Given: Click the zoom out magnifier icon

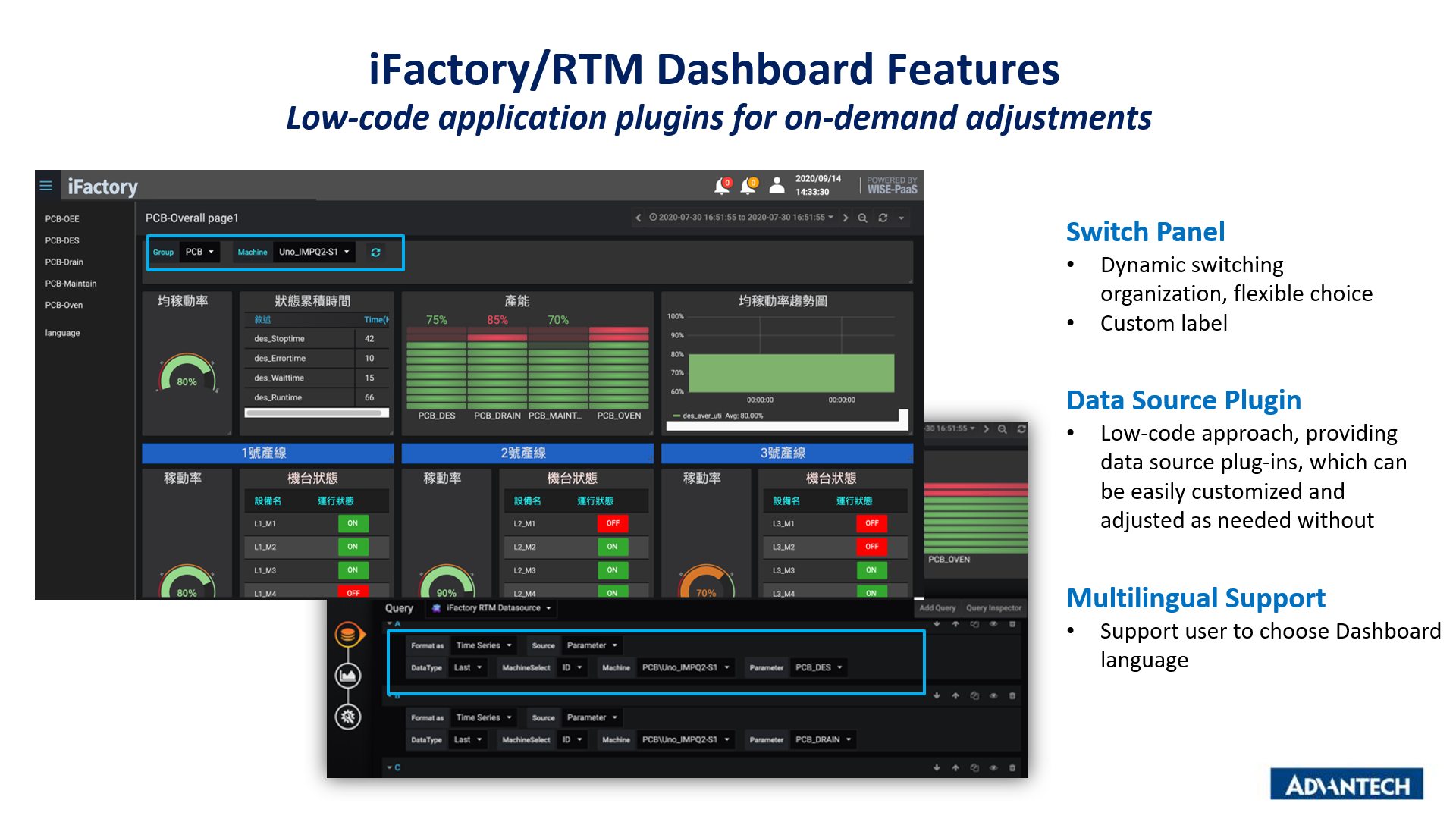Looking at the screenshot, I should tap(863, 218).
